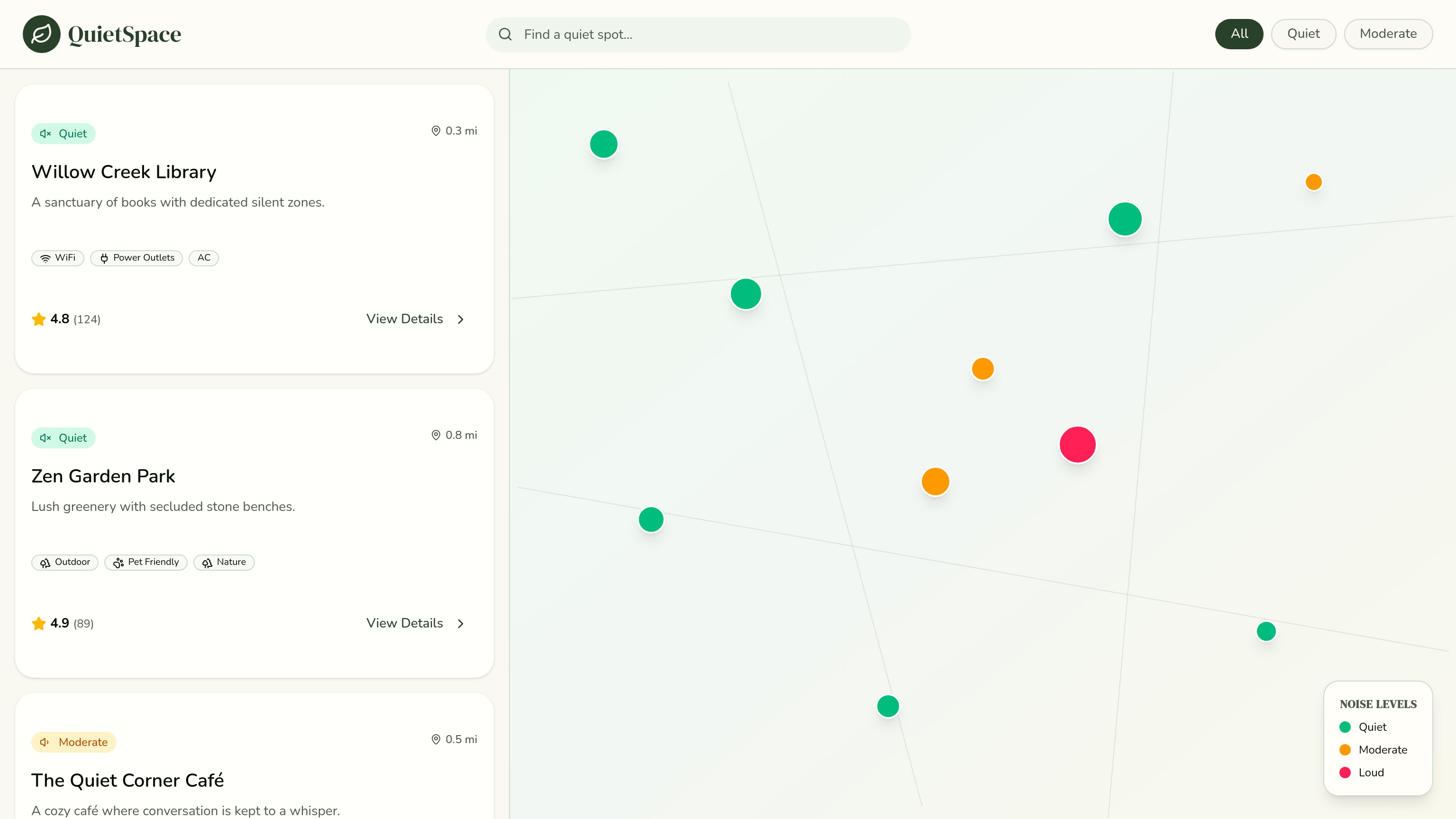Click the Quiet green swatch in the Noise Levels legend

[x=1345, y=727]
